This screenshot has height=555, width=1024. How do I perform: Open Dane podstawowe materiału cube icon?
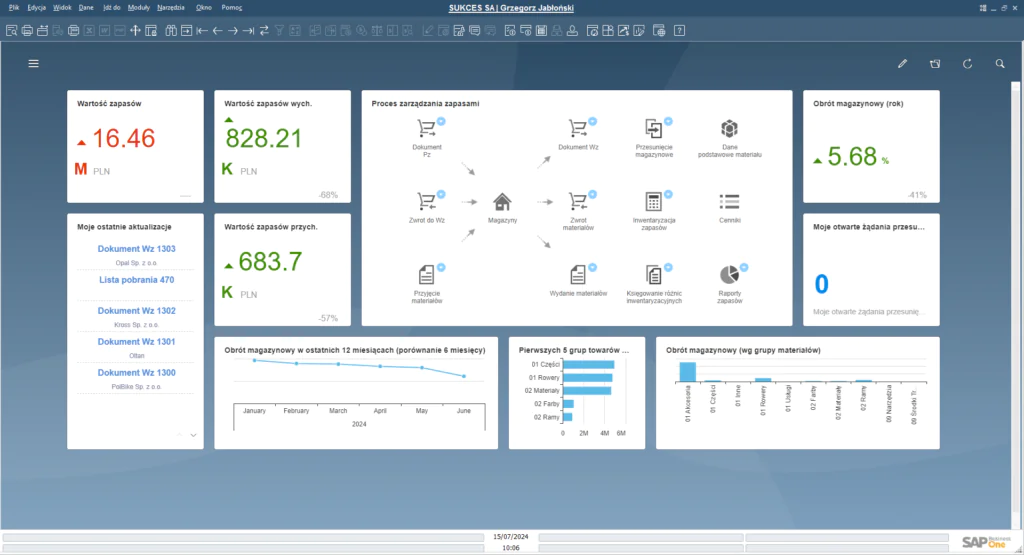pos(729,129)
